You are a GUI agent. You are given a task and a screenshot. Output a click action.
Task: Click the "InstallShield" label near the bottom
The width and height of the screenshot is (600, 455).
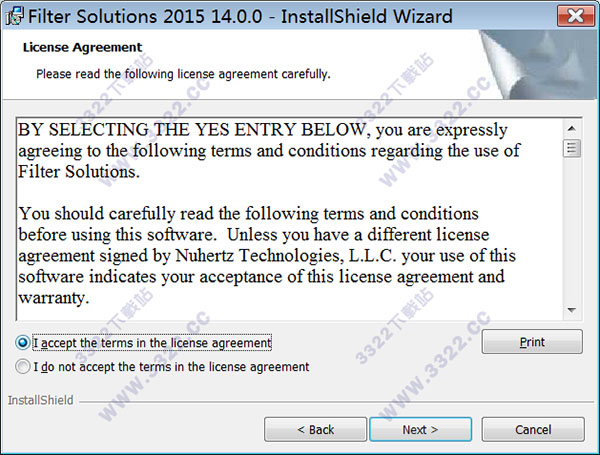(x=38, y=400)
